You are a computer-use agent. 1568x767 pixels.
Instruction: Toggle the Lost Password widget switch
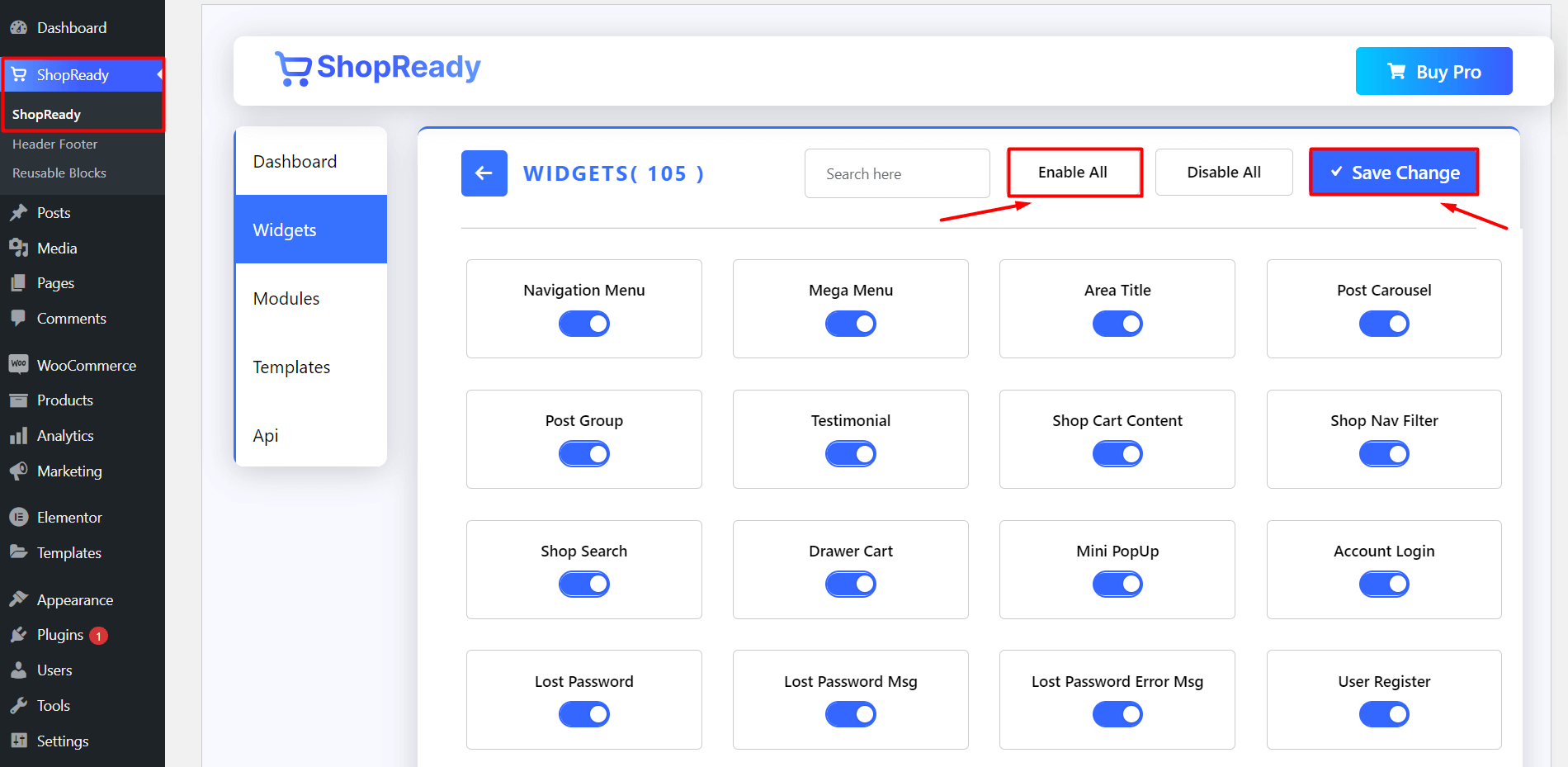pos(584,714)
